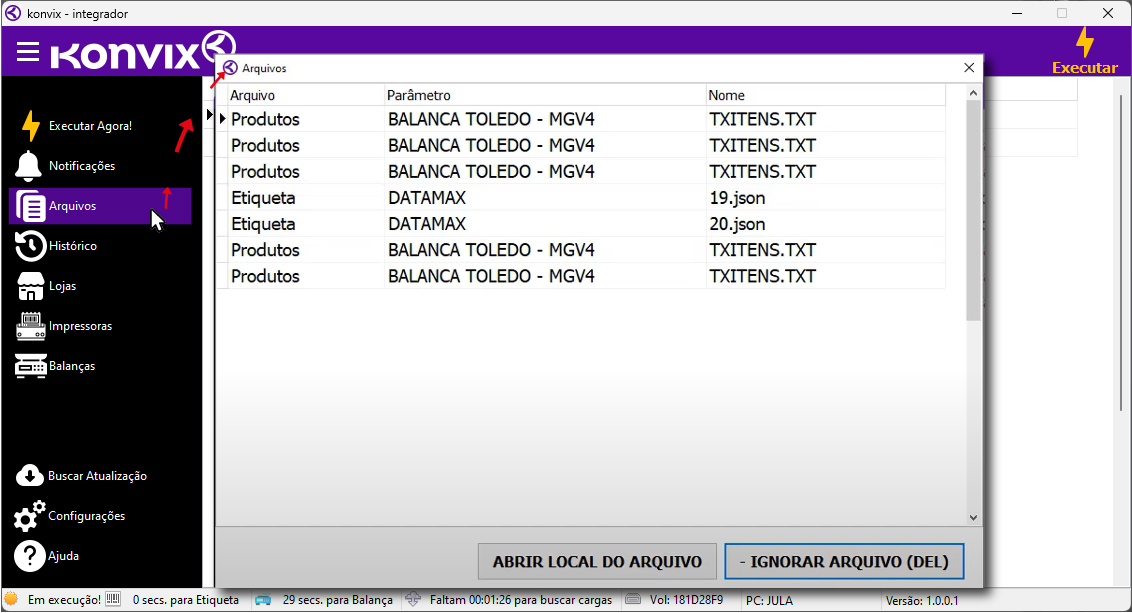The width and height of the screenshot is (1132, 613).
Task: Click the Arquivo column header
Action: click(306, 95)
